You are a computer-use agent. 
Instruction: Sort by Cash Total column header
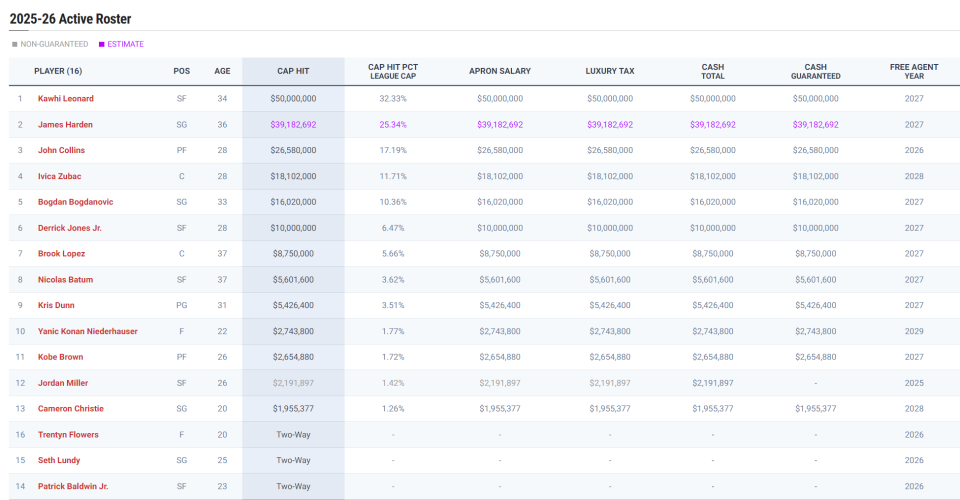713,71
